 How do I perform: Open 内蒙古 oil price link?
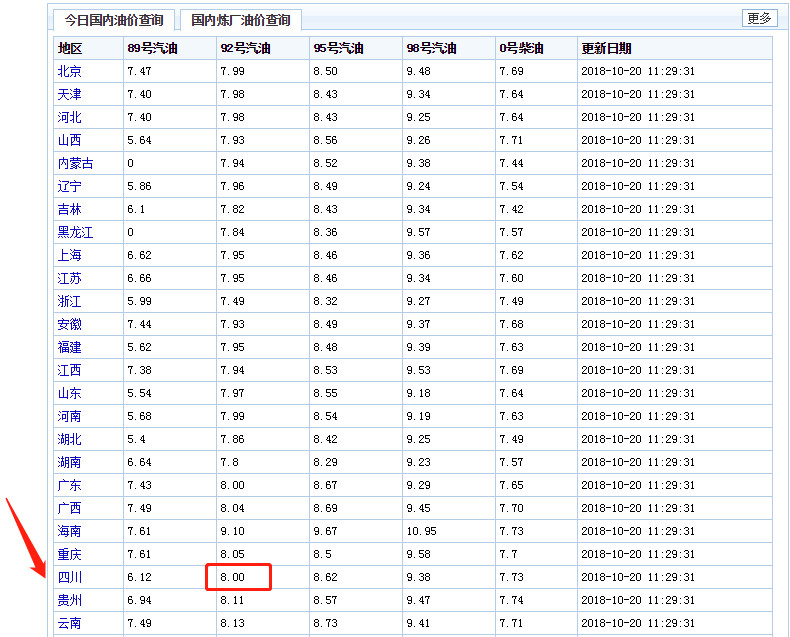(75, 163)
